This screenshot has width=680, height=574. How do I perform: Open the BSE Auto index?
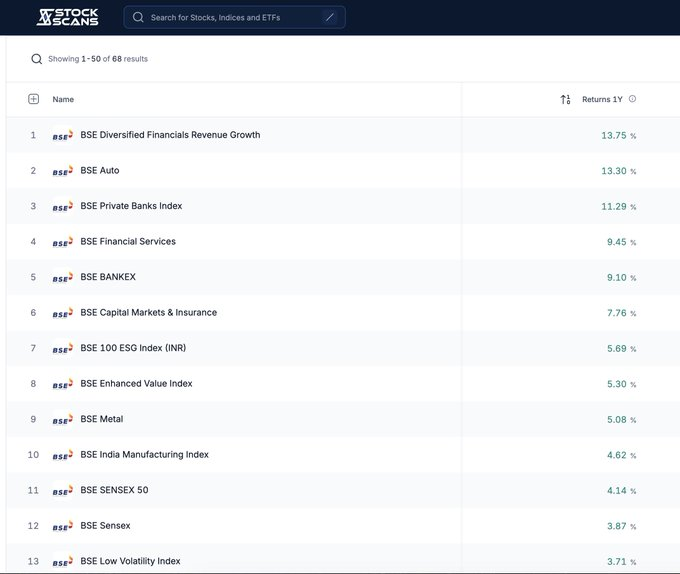pyautogui.click(x=100, y=170)
